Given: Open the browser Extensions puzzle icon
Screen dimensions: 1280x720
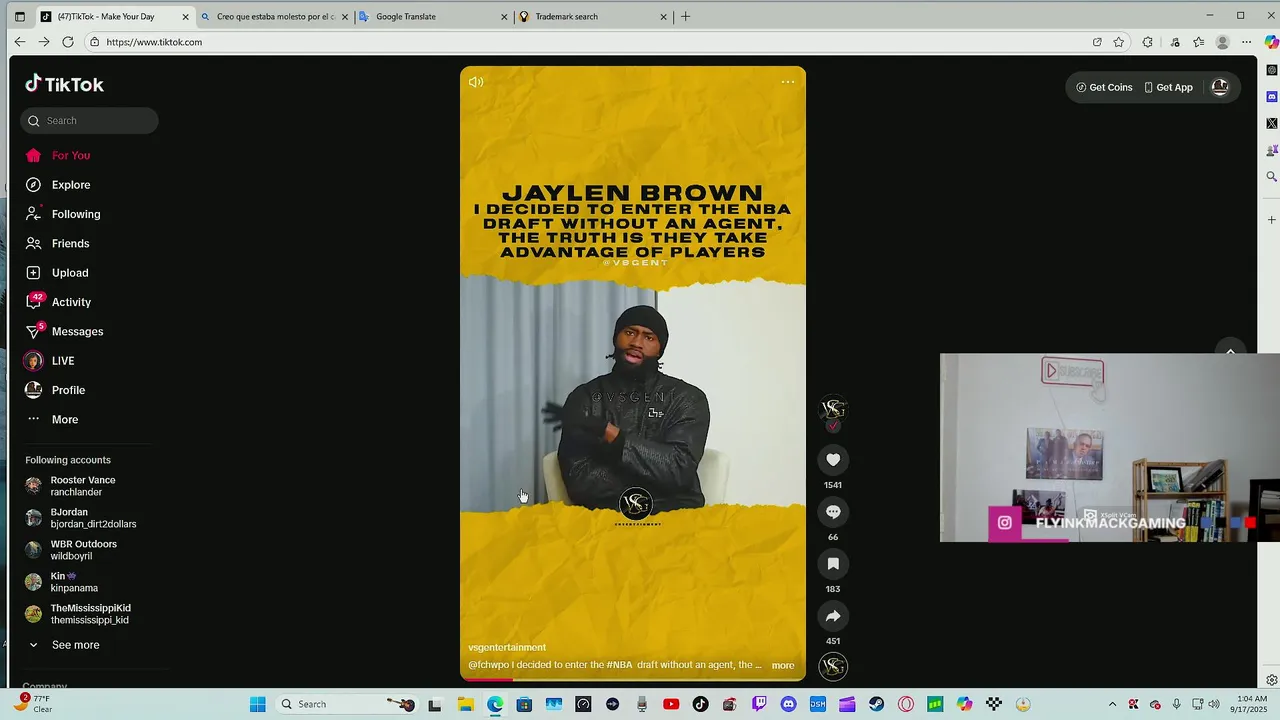Looking at the screenshot, I should coord(1148,42).
